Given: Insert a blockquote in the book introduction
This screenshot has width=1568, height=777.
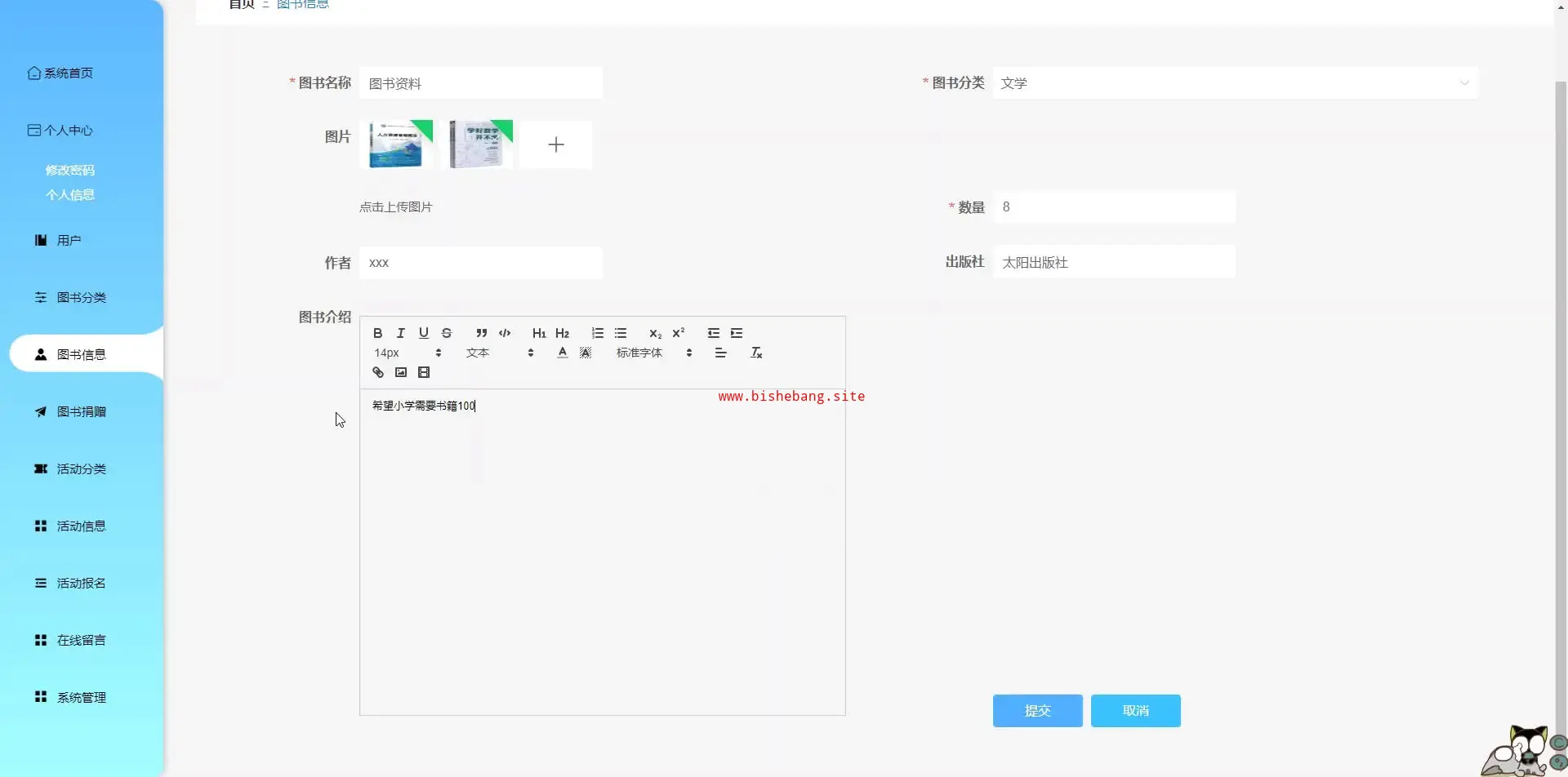Looking at the screenshot, I should [x=482, y=333].
